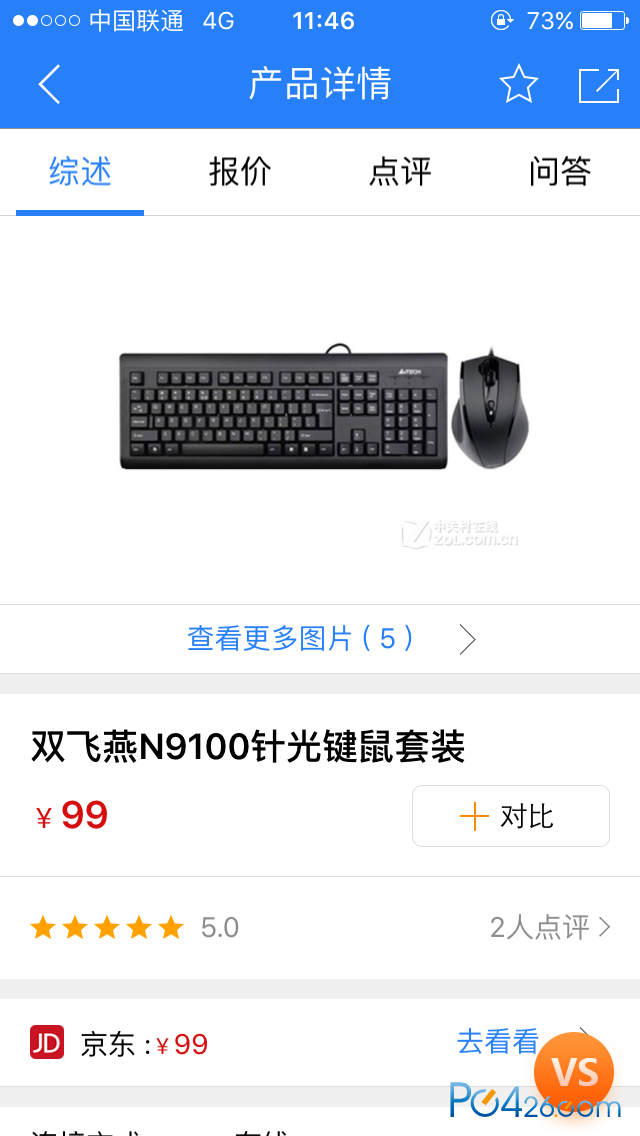Click the orange plus icon for 对比
The image size is (640, 1136).
pos(474,816)
